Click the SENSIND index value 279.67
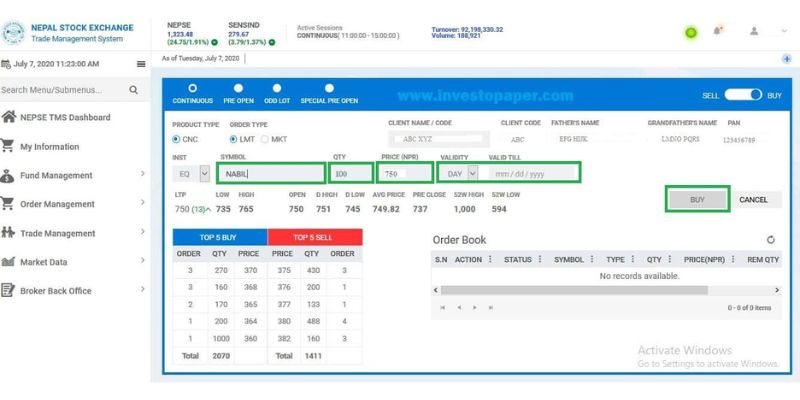800x400 pixels. pos(238,34)
